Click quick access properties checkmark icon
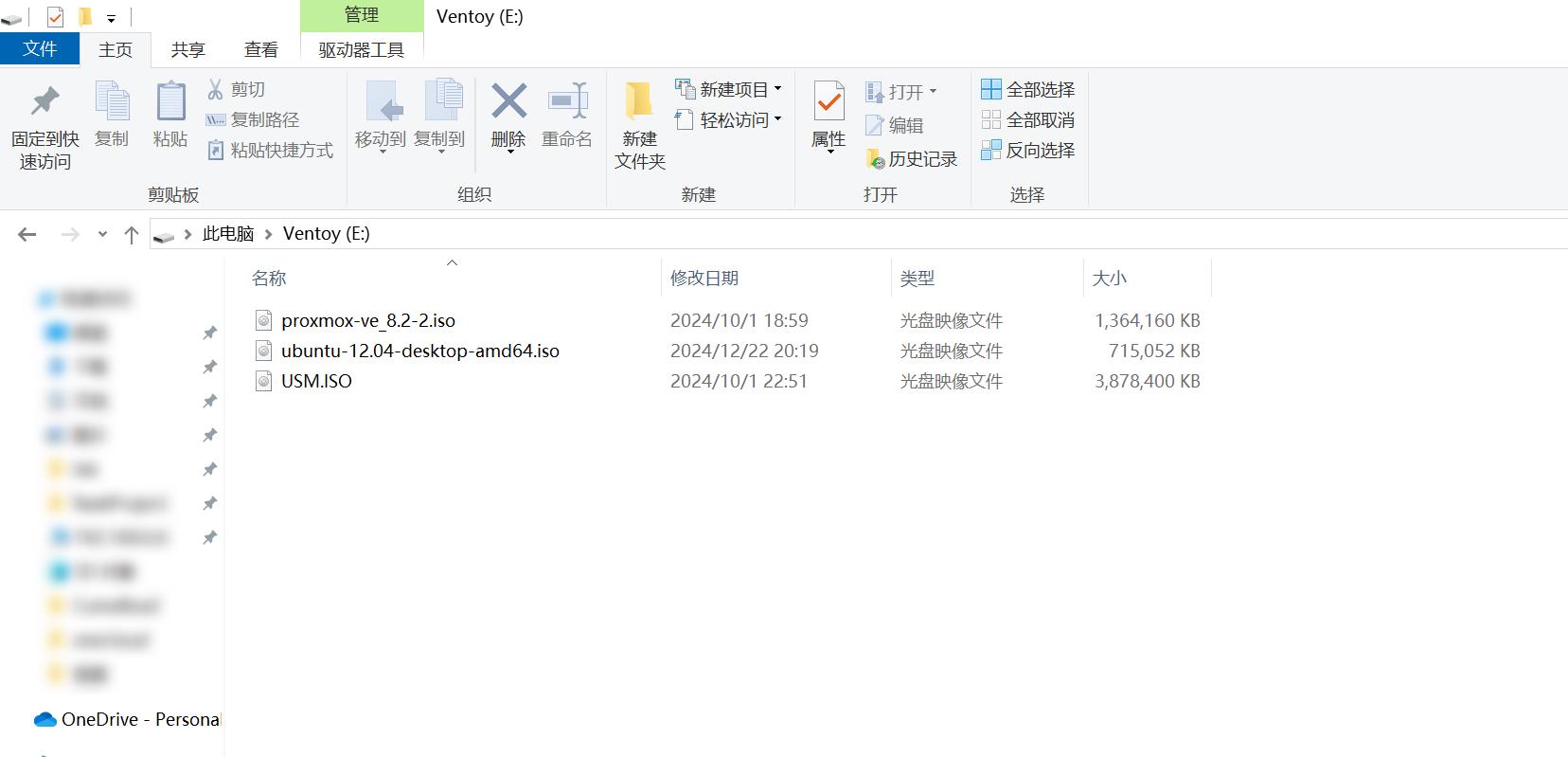1568x757 pixels. click(x=55, y=16)
